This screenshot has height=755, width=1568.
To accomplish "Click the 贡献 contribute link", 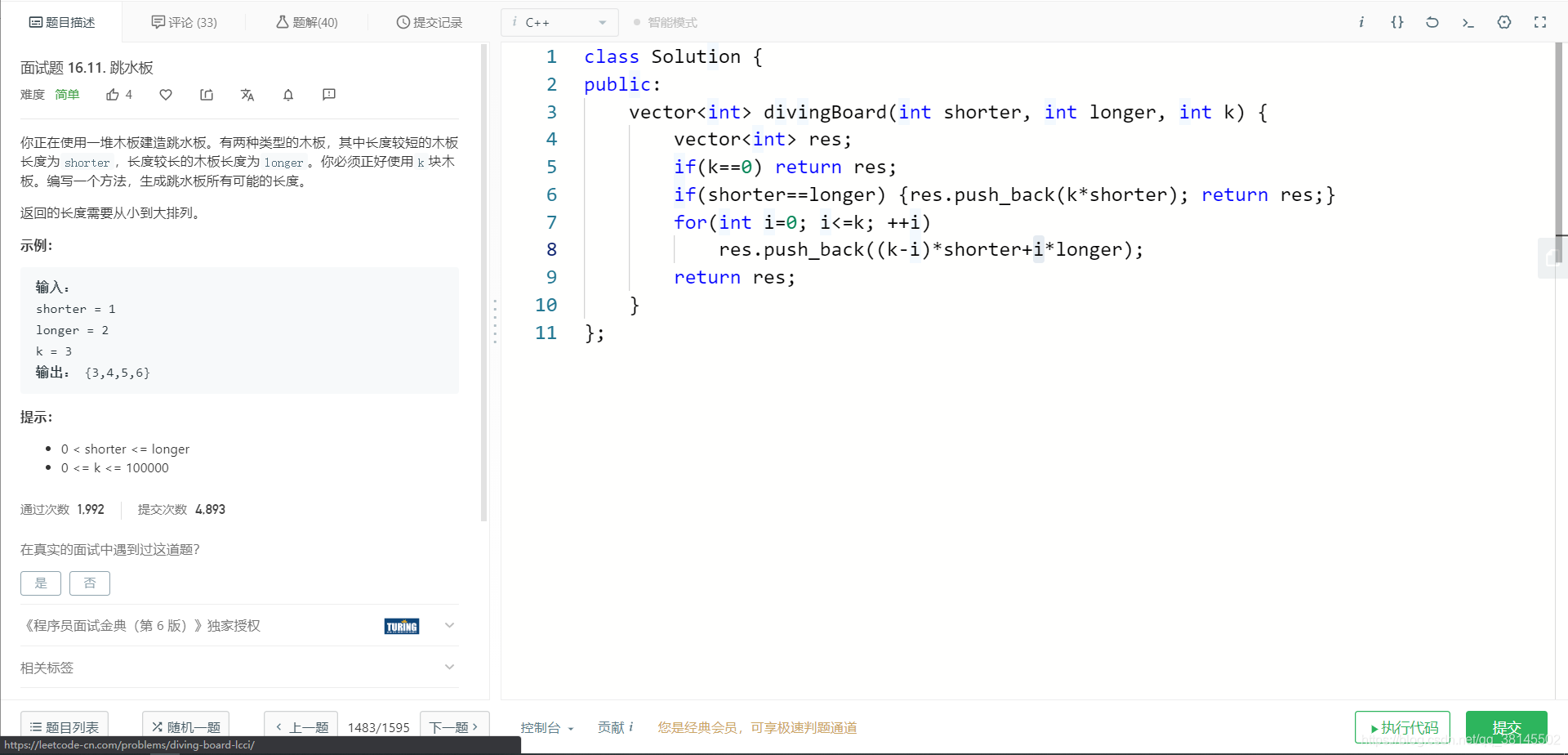I will click(615, 727).
